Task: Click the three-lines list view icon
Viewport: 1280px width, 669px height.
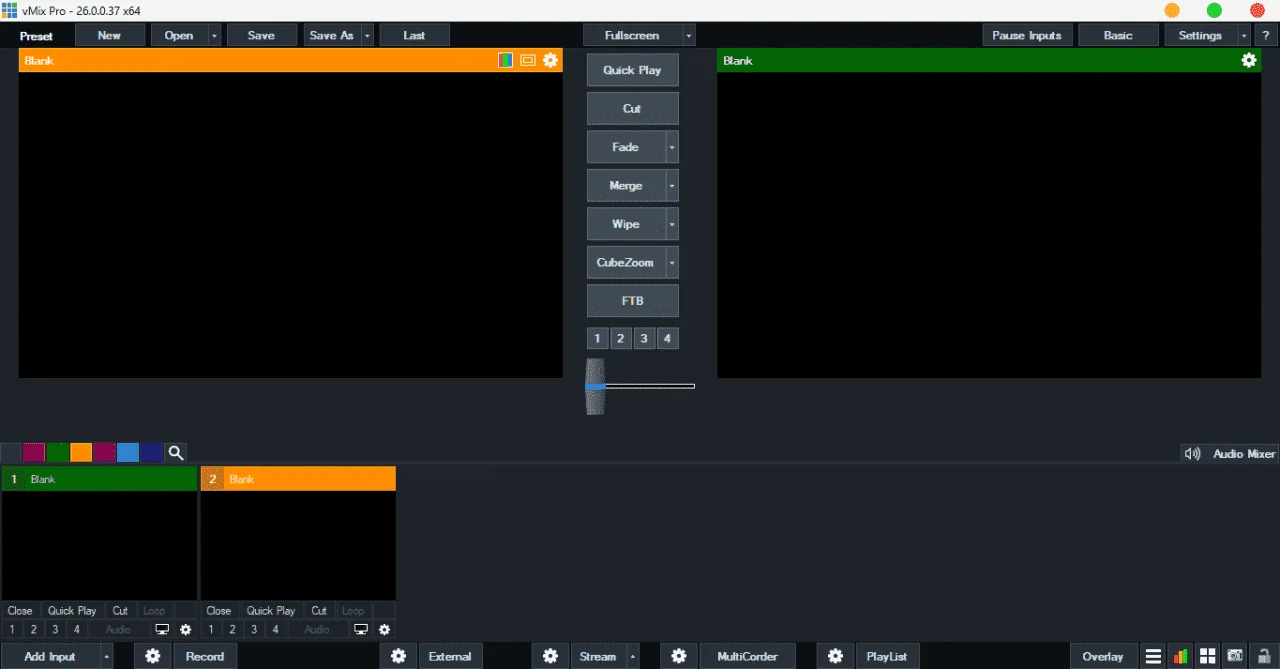Action: click(x=1153, y=656)
